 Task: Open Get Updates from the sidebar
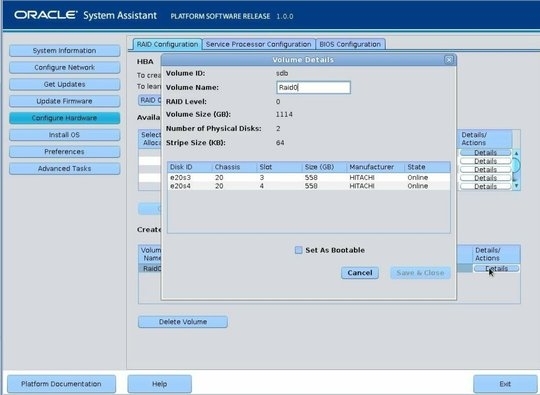64,84
